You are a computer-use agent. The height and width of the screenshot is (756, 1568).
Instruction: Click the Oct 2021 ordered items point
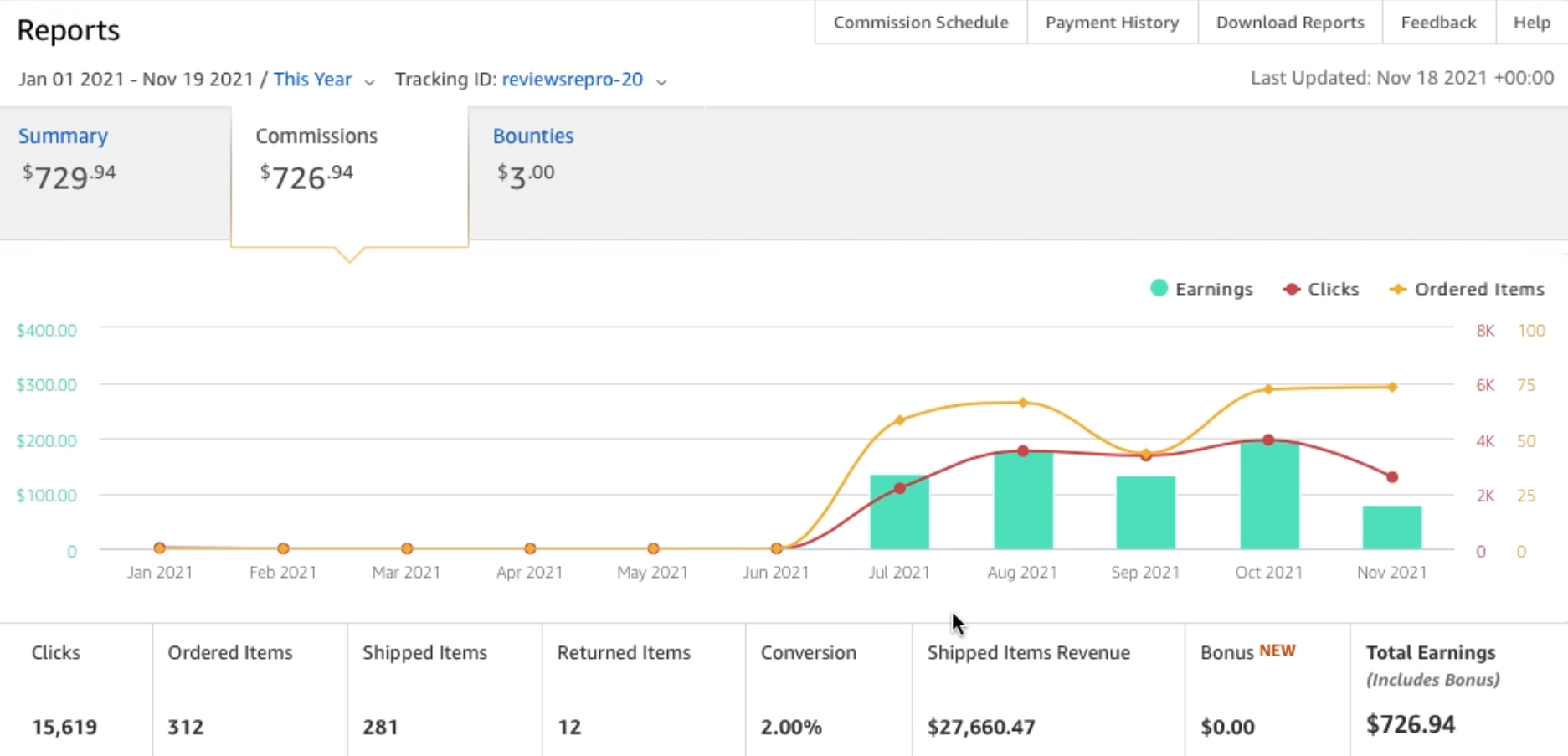pyautogui.click(x=1268, y=389)
